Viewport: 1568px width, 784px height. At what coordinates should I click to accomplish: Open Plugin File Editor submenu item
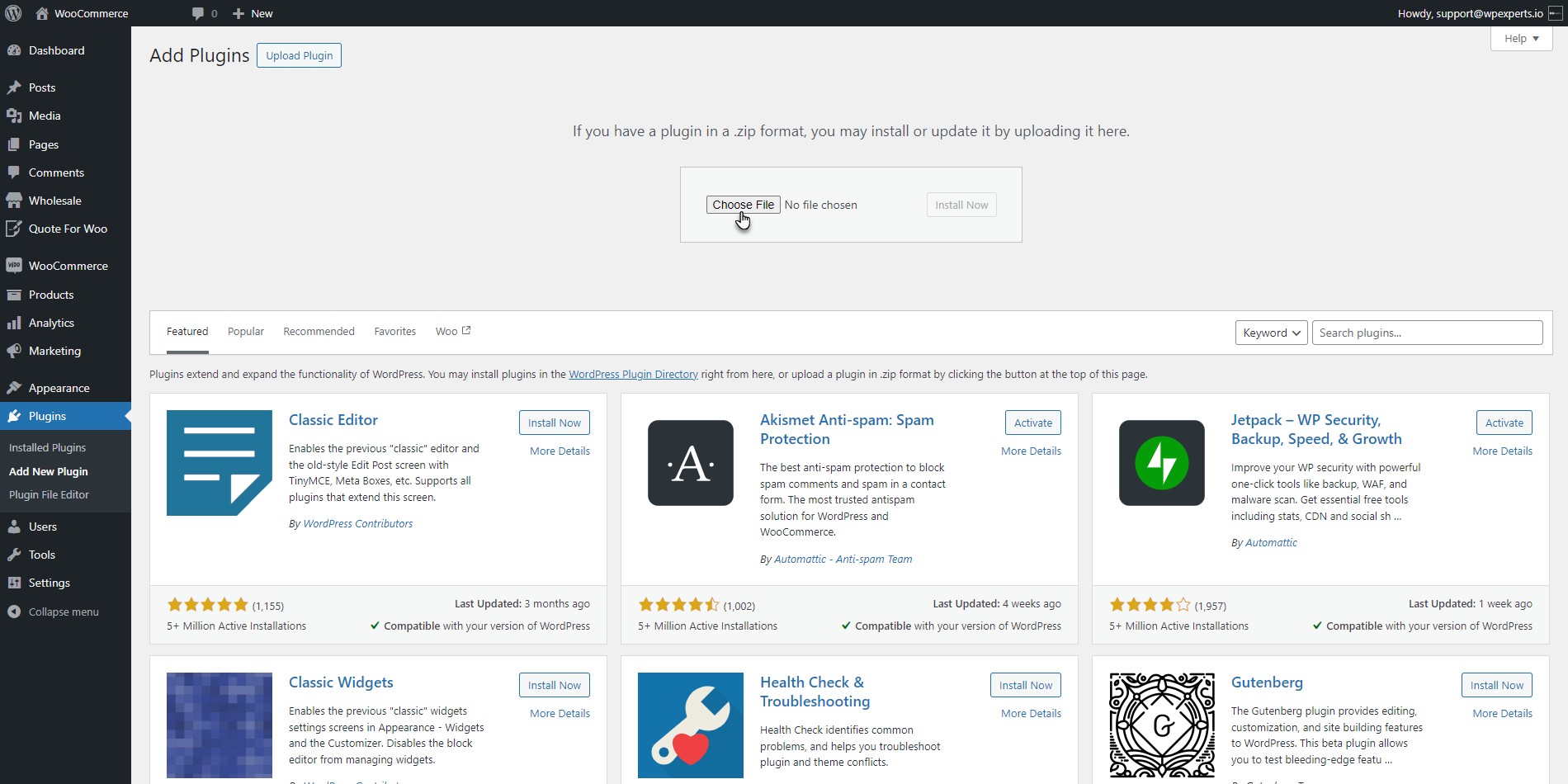coord(49,495)
